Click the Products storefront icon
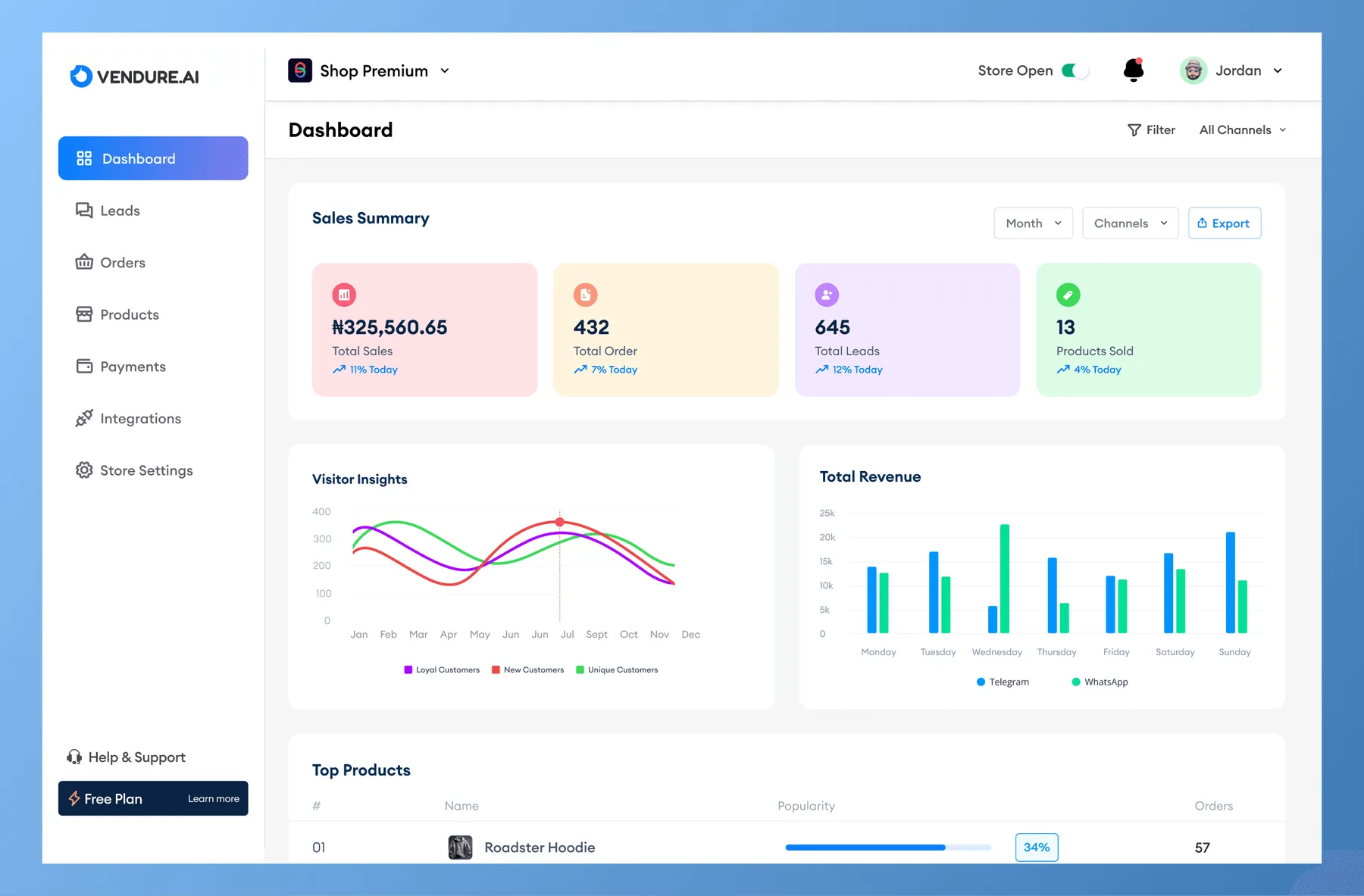Image resolution: width=1364 pixels, height=896 pixels. tap(84, 314)
